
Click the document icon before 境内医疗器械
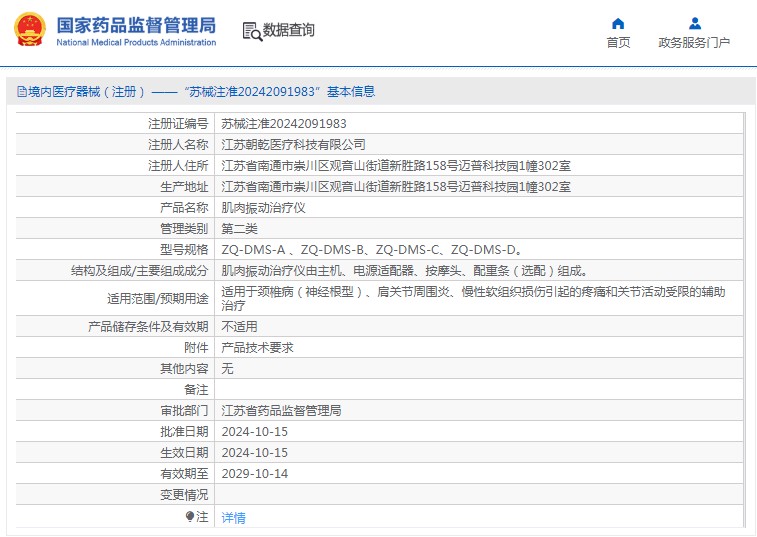(21, 92)
